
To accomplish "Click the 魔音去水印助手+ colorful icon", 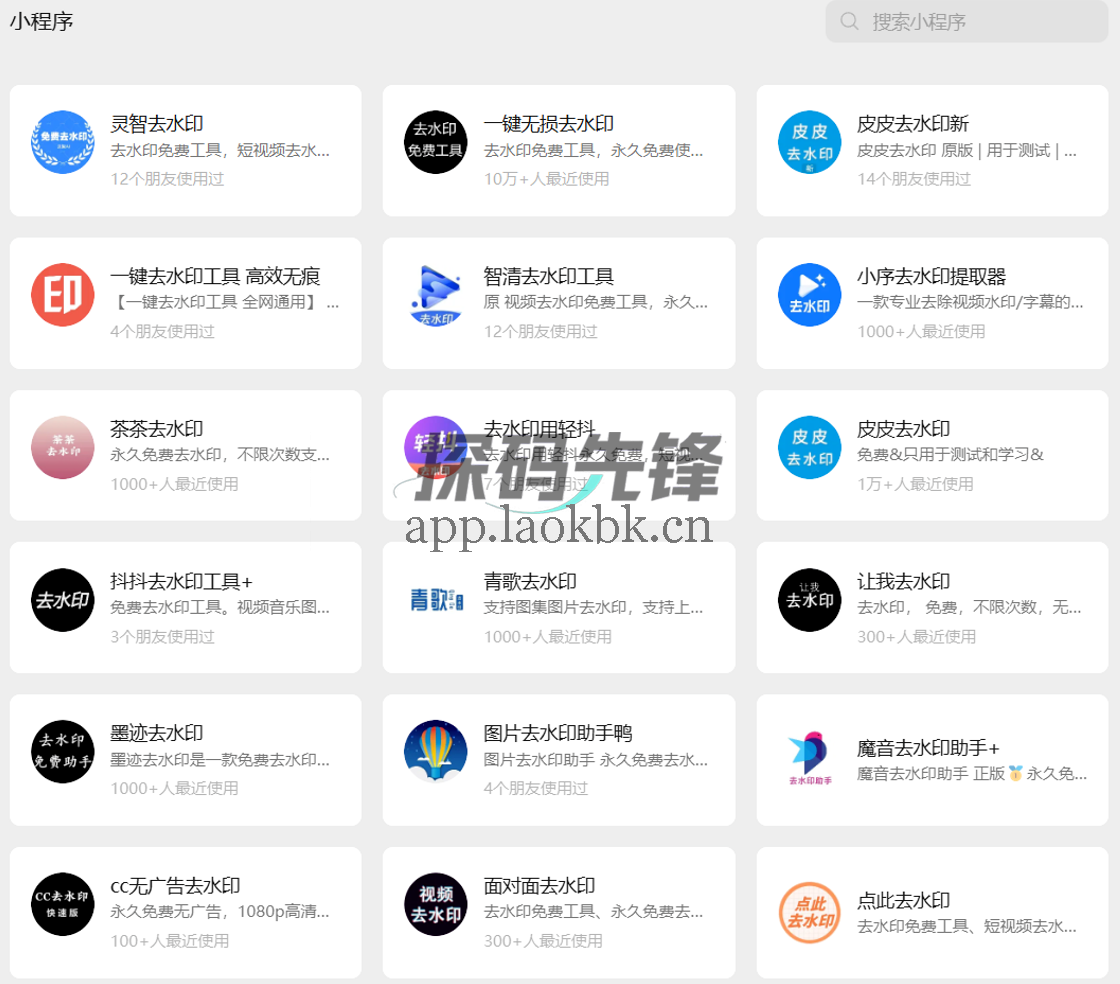I will click(x=809, y=754).
